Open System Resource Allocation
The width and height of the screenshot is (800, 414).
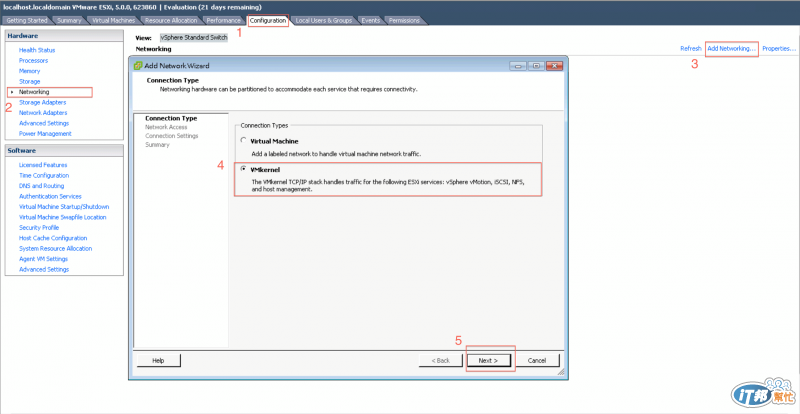pos(56,249)
